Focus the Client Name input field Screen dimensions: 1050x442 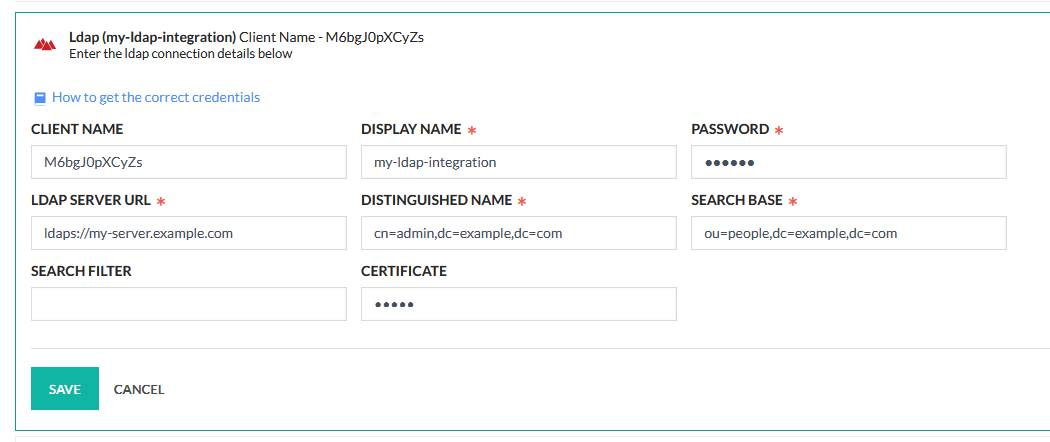tap(189, 162)
